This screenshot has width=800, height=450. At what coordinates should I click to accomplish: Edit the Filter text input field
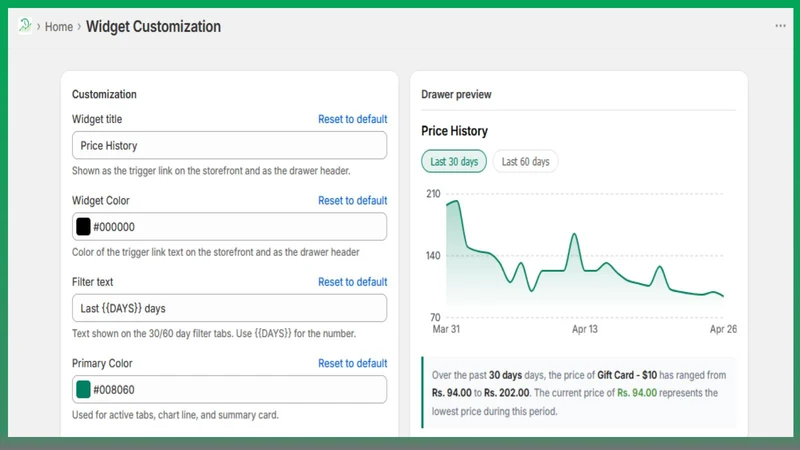click(229, 308)
